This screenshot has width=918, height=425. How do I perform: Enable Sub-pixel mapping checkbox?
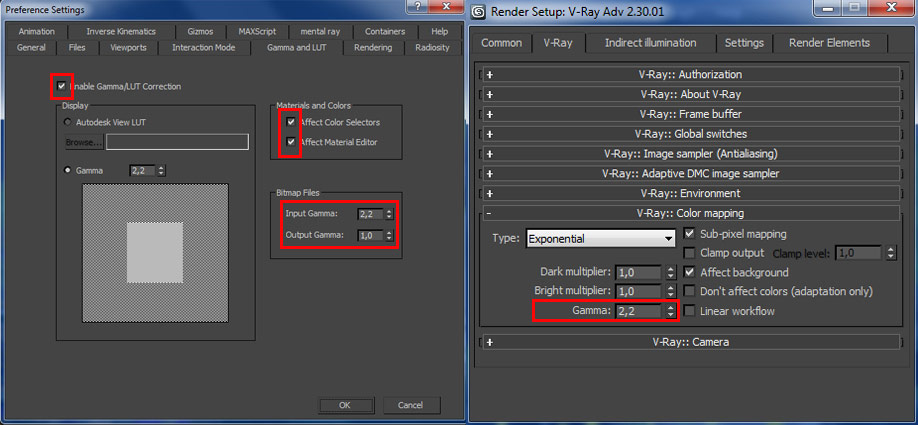coord(690,234)
